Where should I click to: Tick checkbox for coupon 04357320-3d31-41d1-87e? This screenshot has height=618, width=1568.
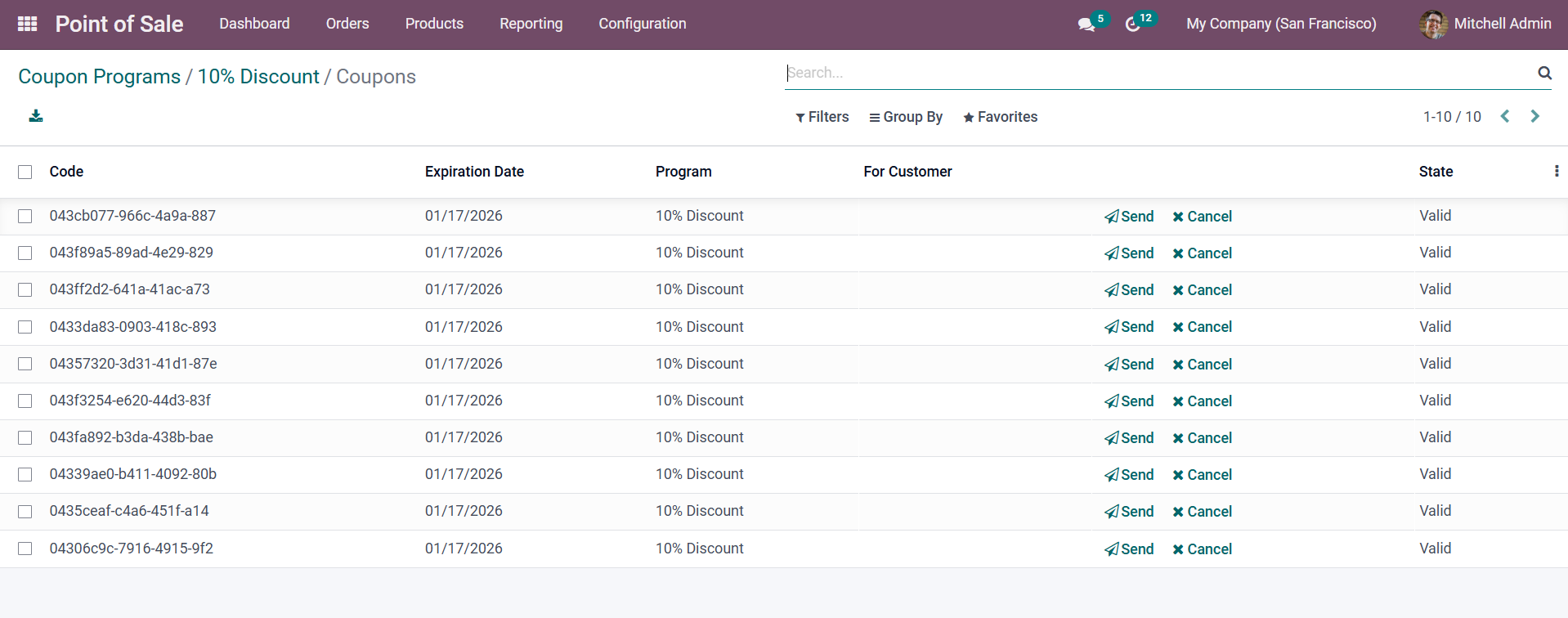(x=25, y=364)
